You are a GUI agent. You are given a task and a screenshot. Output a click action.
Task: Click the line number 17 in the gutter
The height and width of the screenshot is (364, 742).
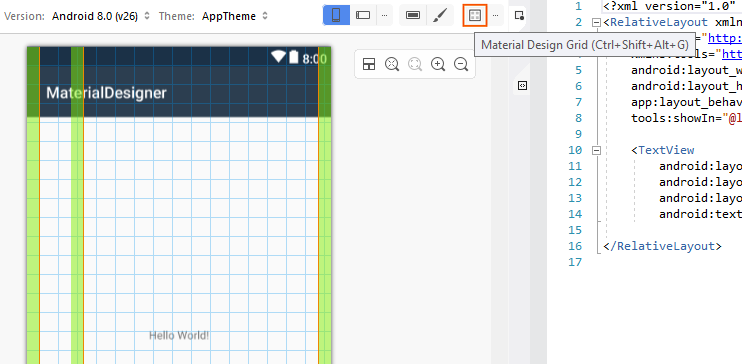click(x=575, y=262)
